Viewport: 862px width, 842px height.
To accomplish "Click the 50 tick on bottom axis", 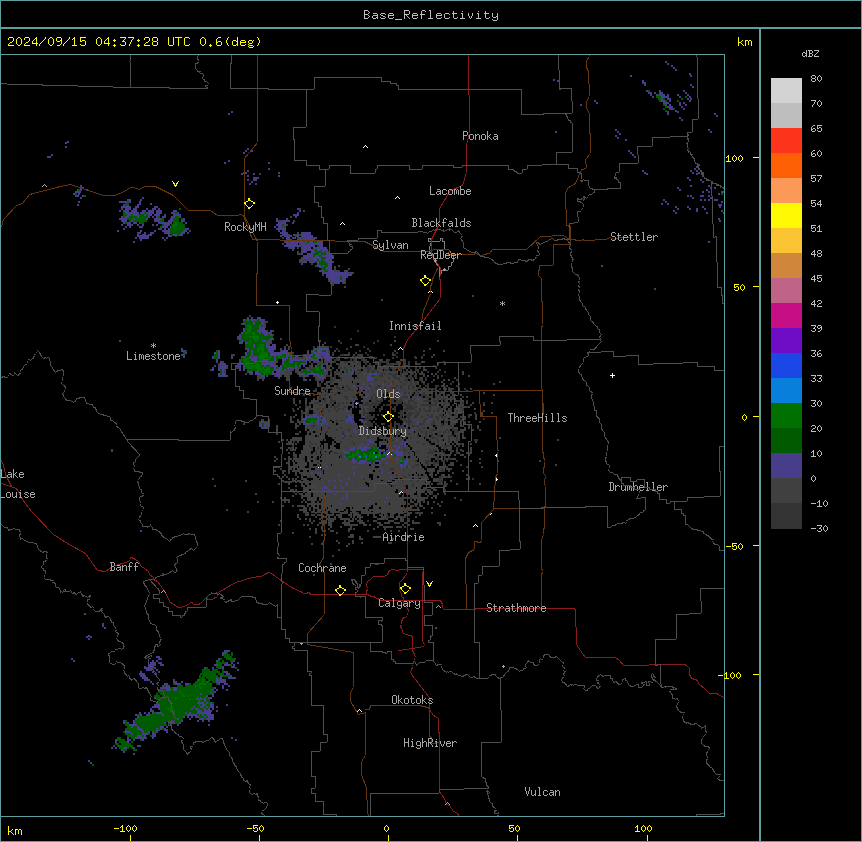I will point(514,828).
